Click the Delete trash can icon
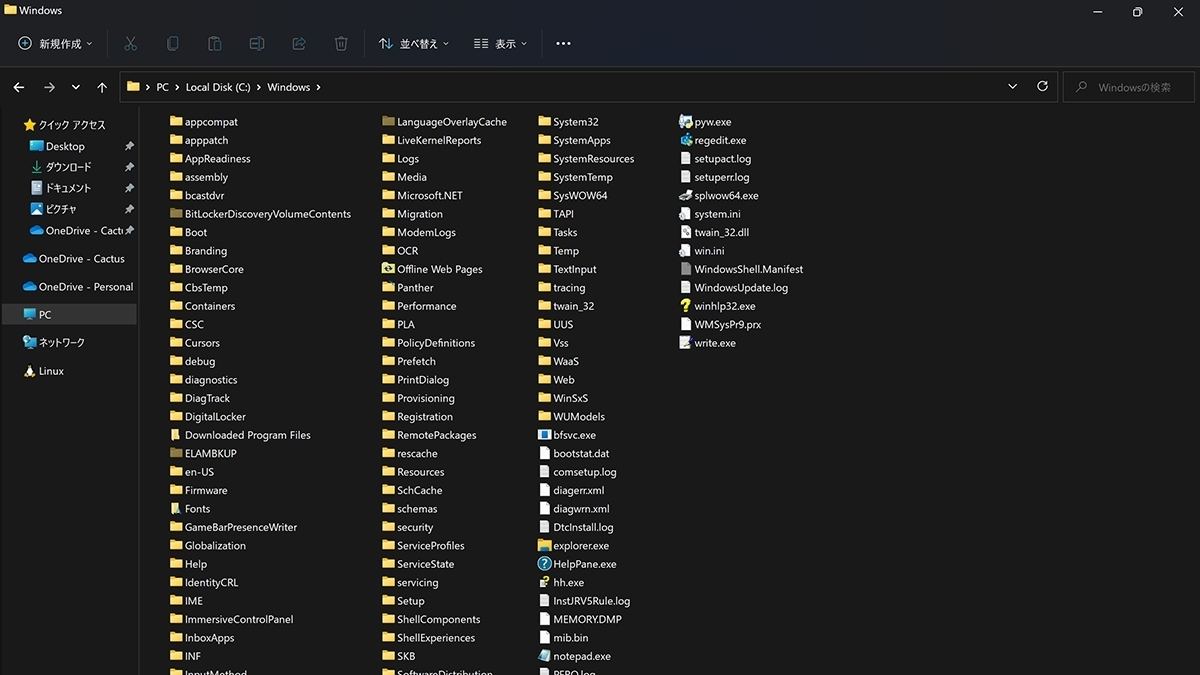 [x=341, y=44]
